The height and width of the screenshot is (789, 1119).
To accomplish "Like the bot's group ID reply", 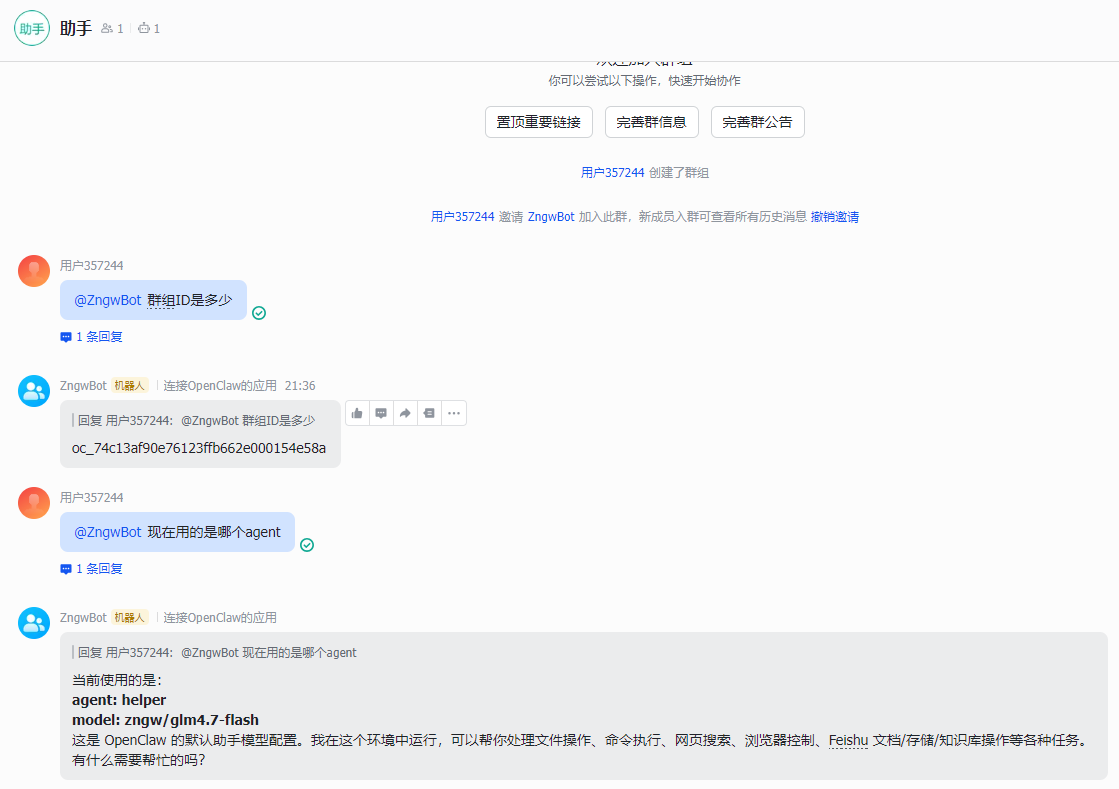I will click(x=357, y=412).
